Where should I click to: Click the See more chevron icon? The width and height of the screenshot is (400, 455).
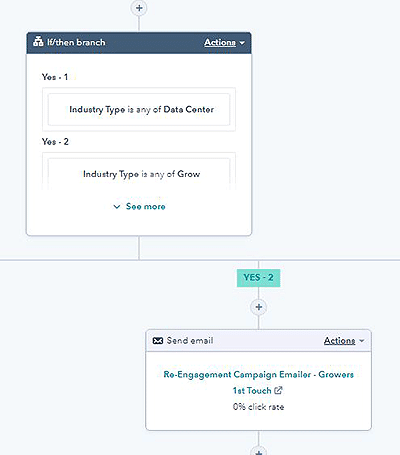[x=117, y=207]
